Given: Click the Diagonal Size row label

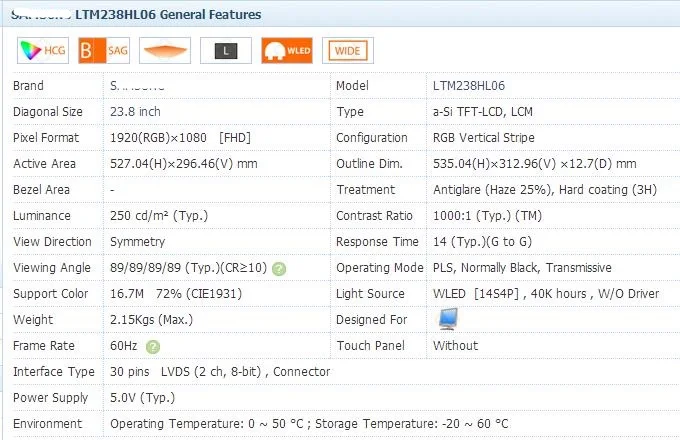Looking at the screenshot, I should coord(48,112).
